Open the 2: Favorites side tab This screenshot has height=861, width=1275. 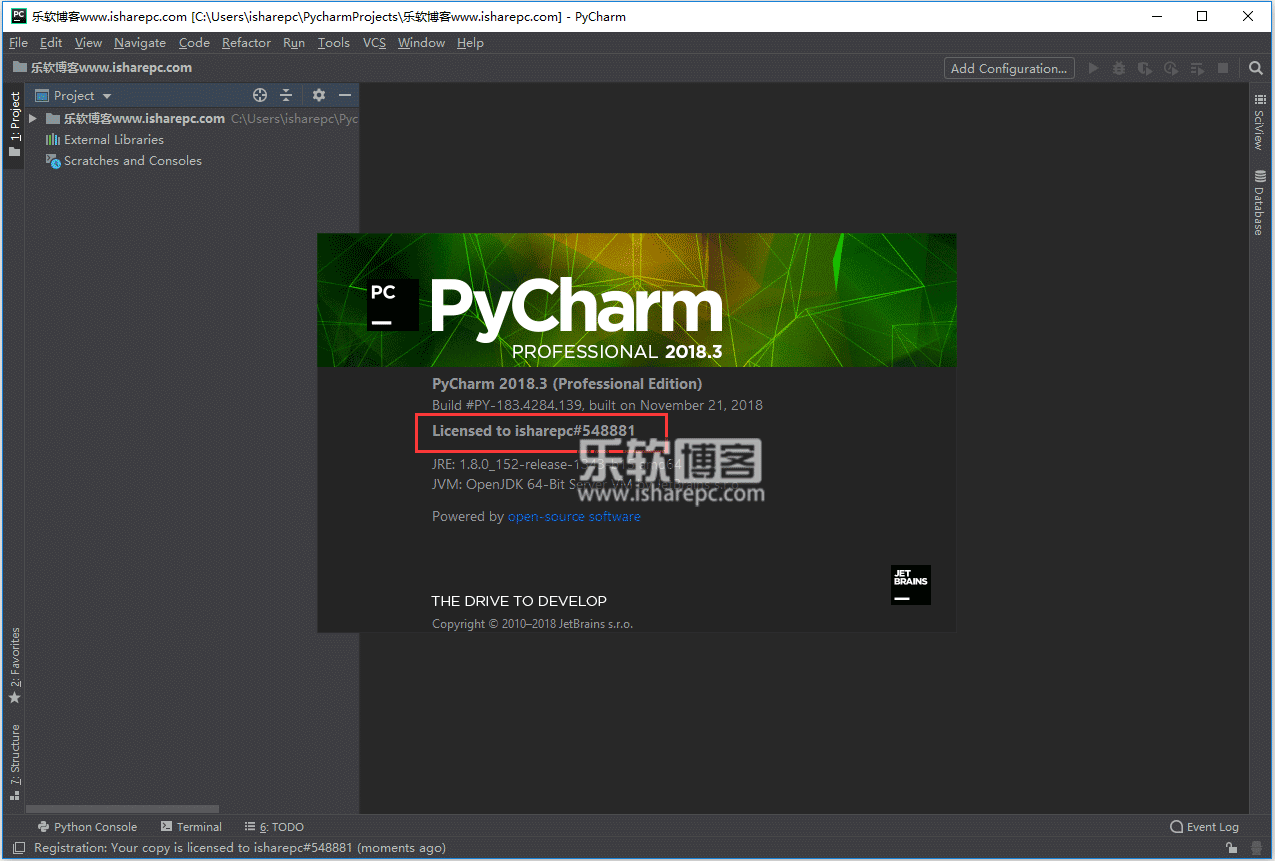tap(14, 666)
